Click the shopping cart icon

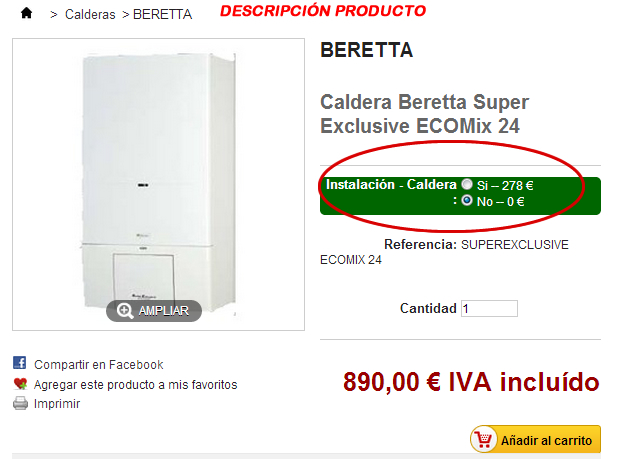tap(483, 439)
